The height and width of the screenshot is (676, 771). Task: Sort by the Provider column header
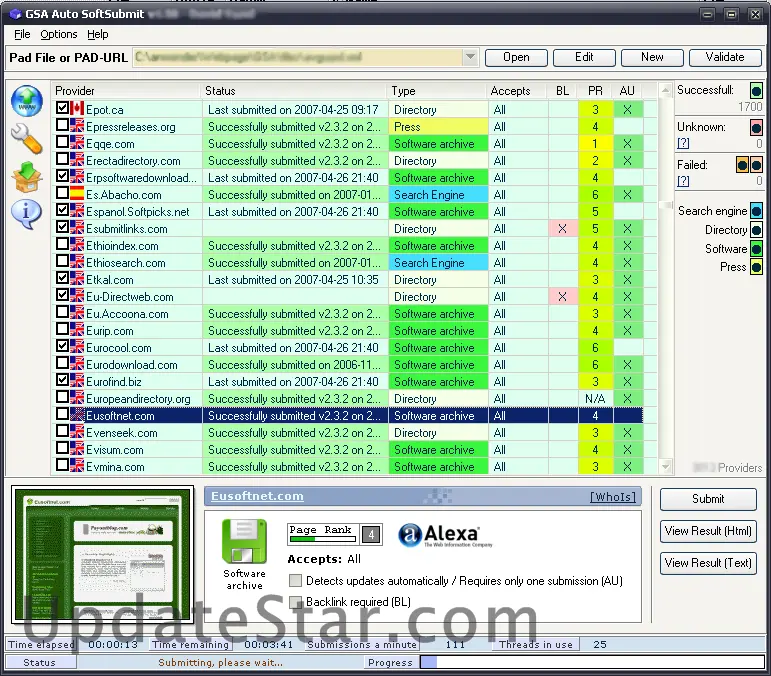127,91
